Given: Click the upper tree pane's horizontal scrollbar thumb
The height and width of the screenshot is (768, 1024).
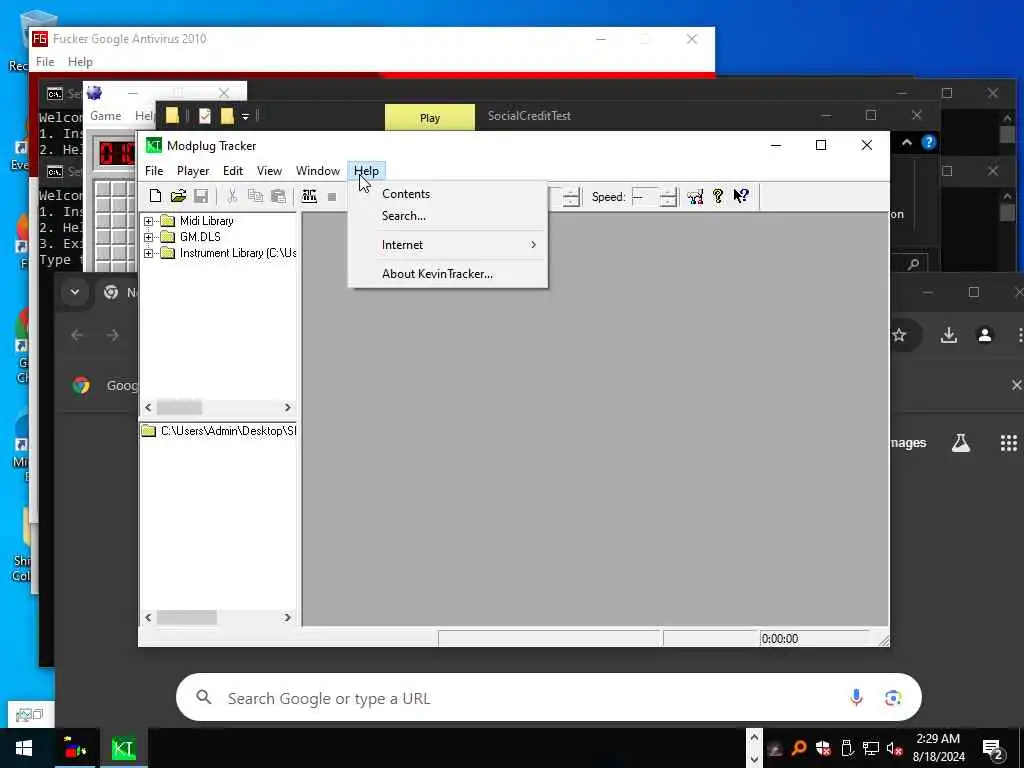Looking at the screenshot, I should pos(180,408).
